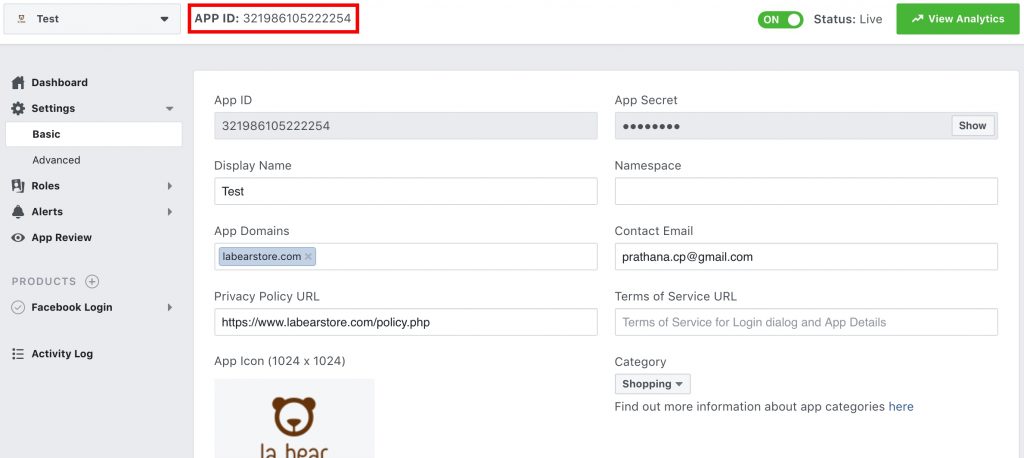Remove labearstore.com domain with its x icon
The height and width of the screenshot is (458, 1024).
click(x=308, y=257)
